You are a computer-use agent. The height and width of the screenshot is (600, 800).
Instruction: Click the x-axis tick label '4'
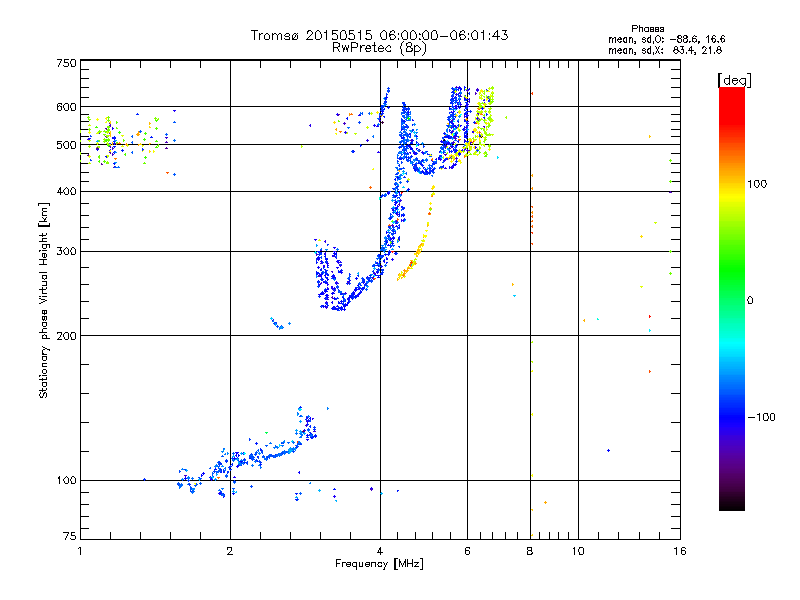point(380,551)
